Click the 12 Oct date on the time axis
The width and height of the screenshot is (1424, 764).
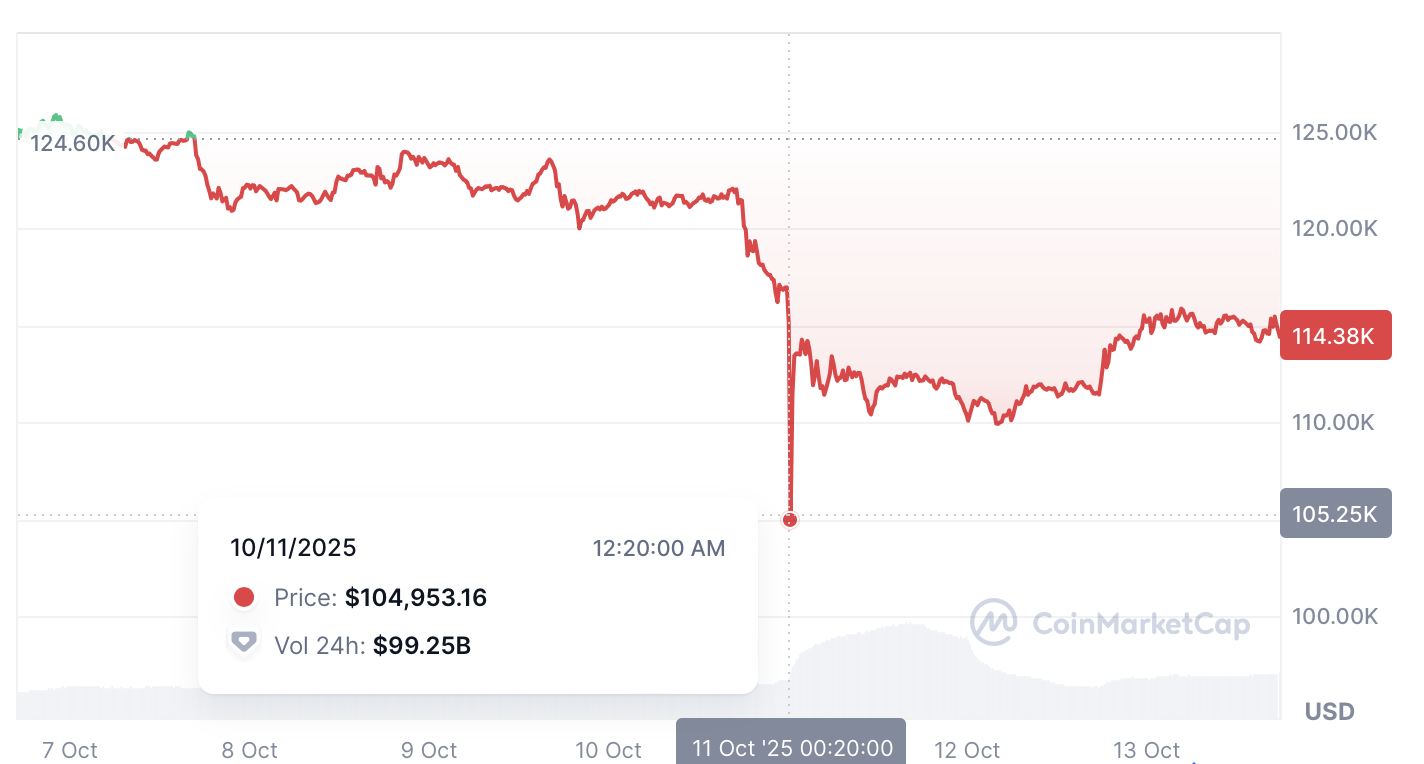(967, 750)
